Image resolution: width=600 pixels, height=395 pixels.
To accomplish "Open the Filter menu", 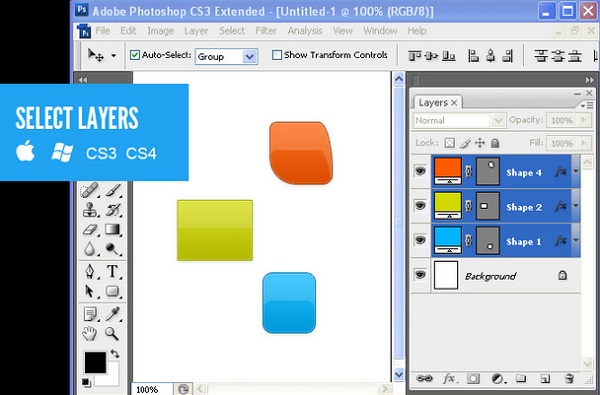I will [266, 31].
